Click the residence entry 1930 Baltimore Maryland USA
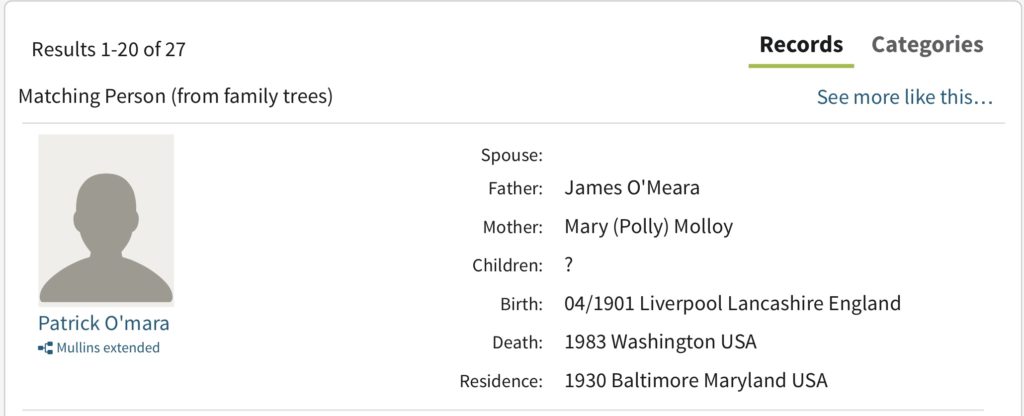 click(x=696, y=380)
